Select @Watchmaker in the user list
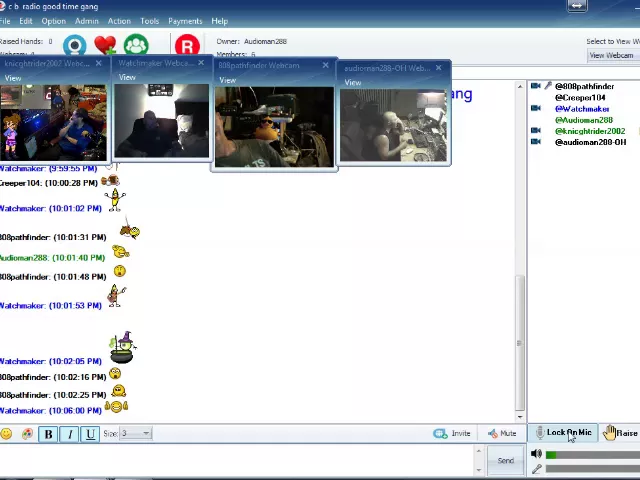 click(x=582, y=109)
